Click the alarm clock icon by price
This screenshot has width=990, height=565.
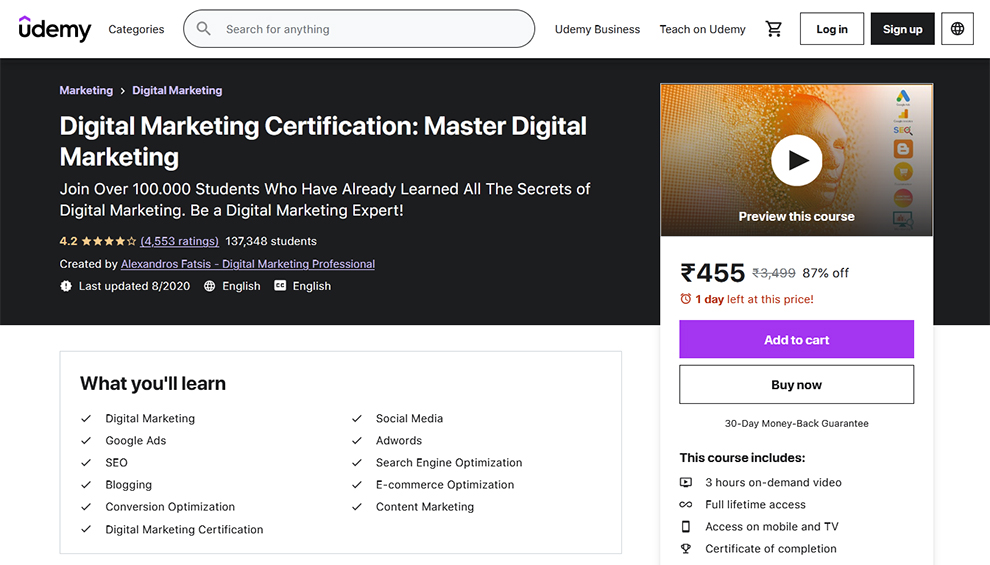[x=686, y=299]
